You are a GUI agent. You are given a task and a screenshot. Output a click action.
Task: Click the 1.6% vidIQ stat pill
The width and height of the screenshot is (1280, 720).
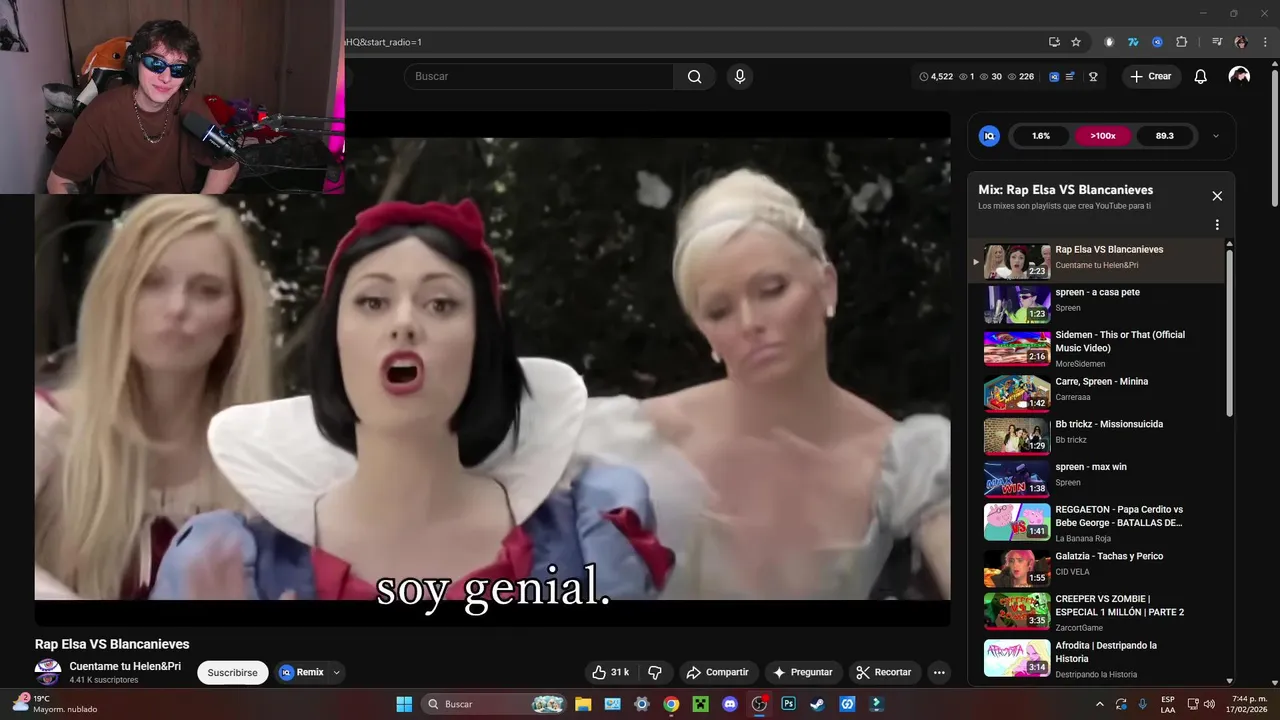[1041, 136]
